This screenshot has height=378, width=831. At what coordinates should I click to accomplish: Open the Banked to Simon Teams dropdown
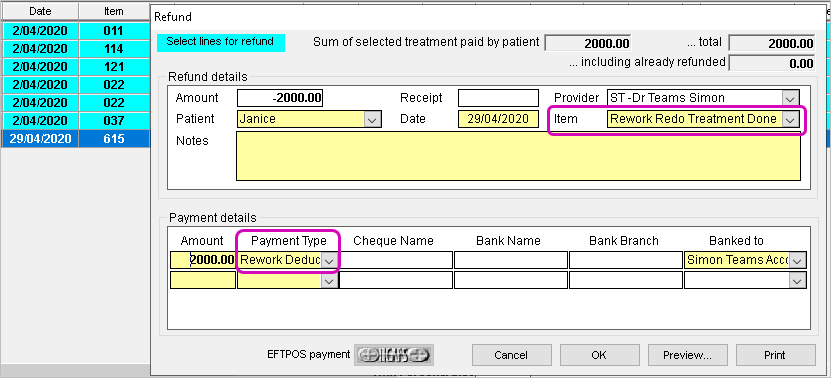click(798, 260)
